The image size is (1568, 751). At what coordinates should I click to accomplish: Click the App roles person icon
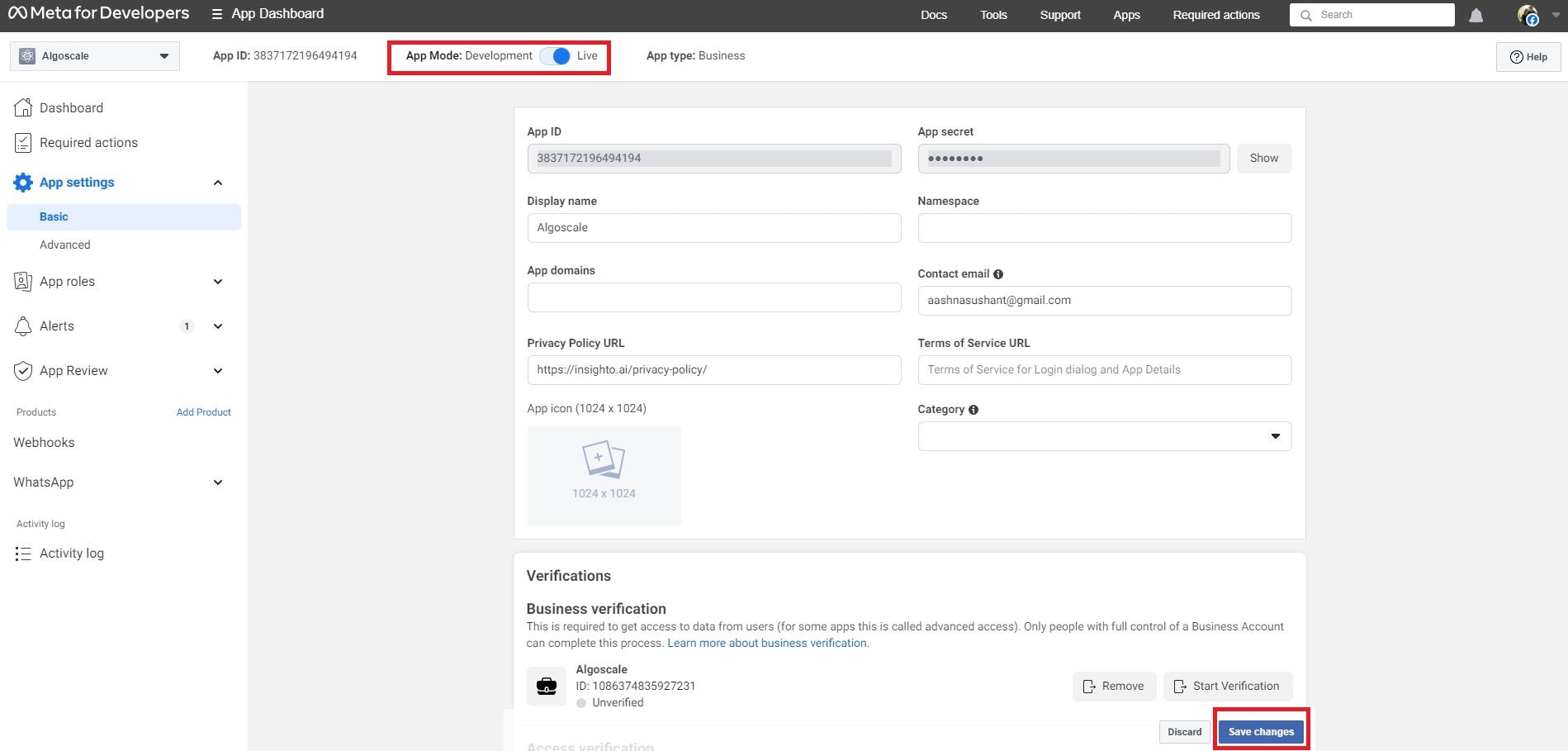[x=23, y=282]
